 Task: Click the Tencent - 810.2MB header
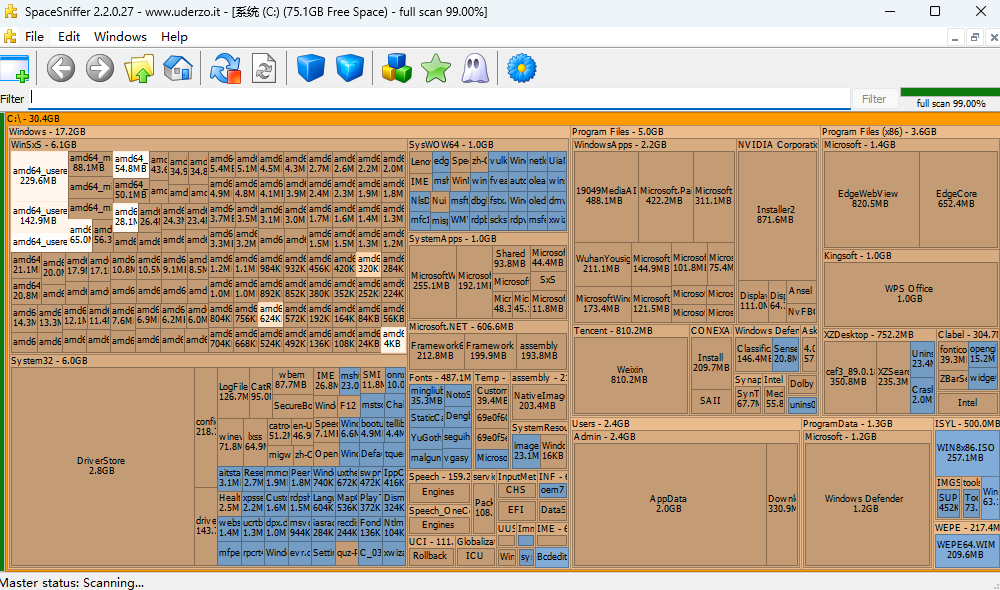(x=630, y=330)
